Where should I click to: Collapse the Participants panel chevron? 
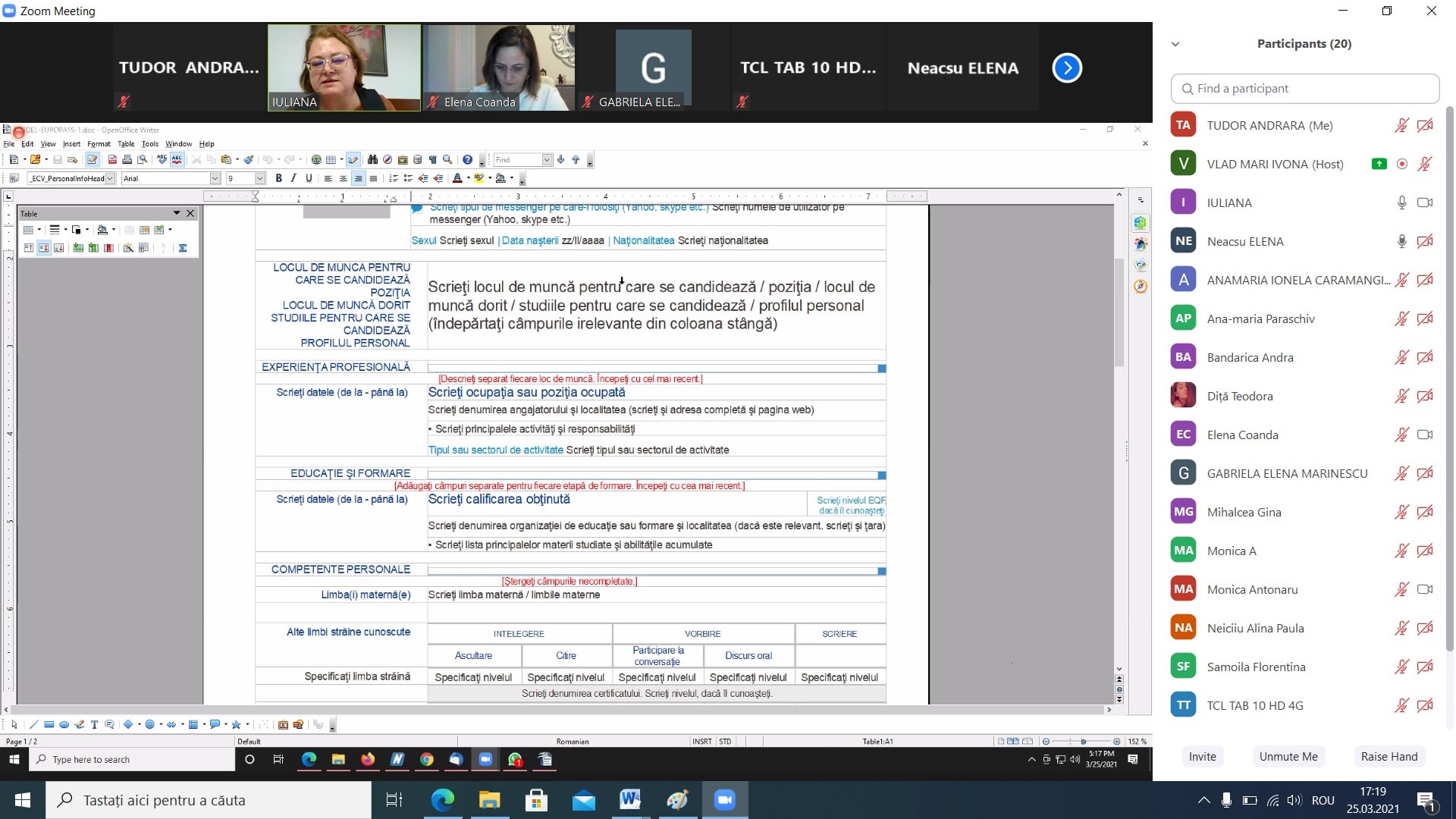(x=1175, y=44)
